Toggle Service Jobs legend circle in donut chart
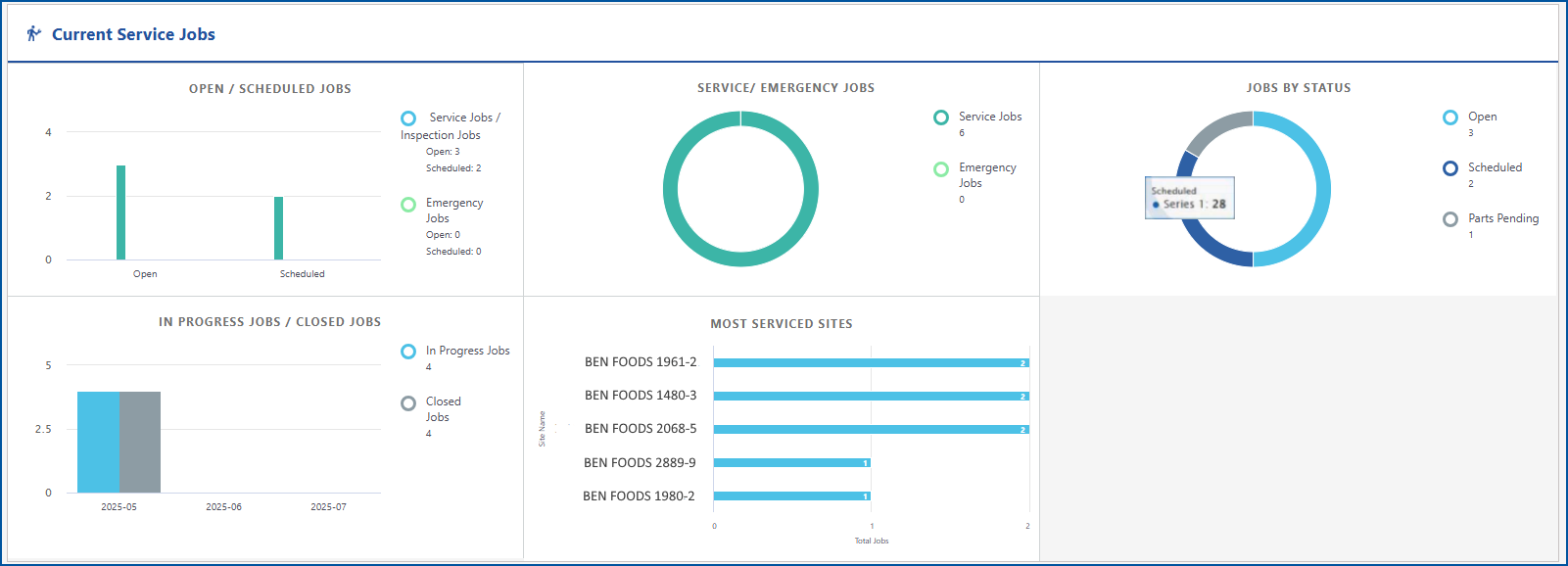Screen dimensions: 1568x566 coord(941,118)
